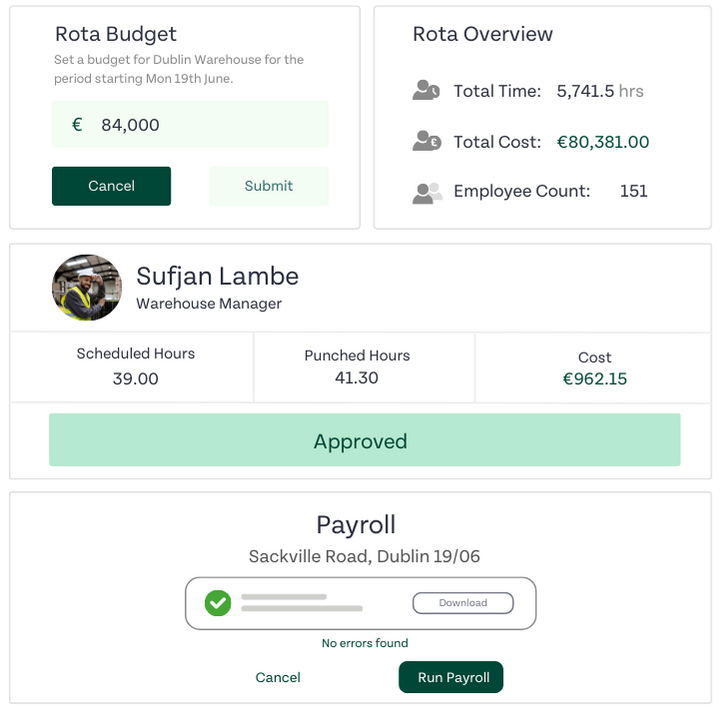Select the Scheduled Hours cell
This screenshot has width=723, height=709.
(135, 367)
